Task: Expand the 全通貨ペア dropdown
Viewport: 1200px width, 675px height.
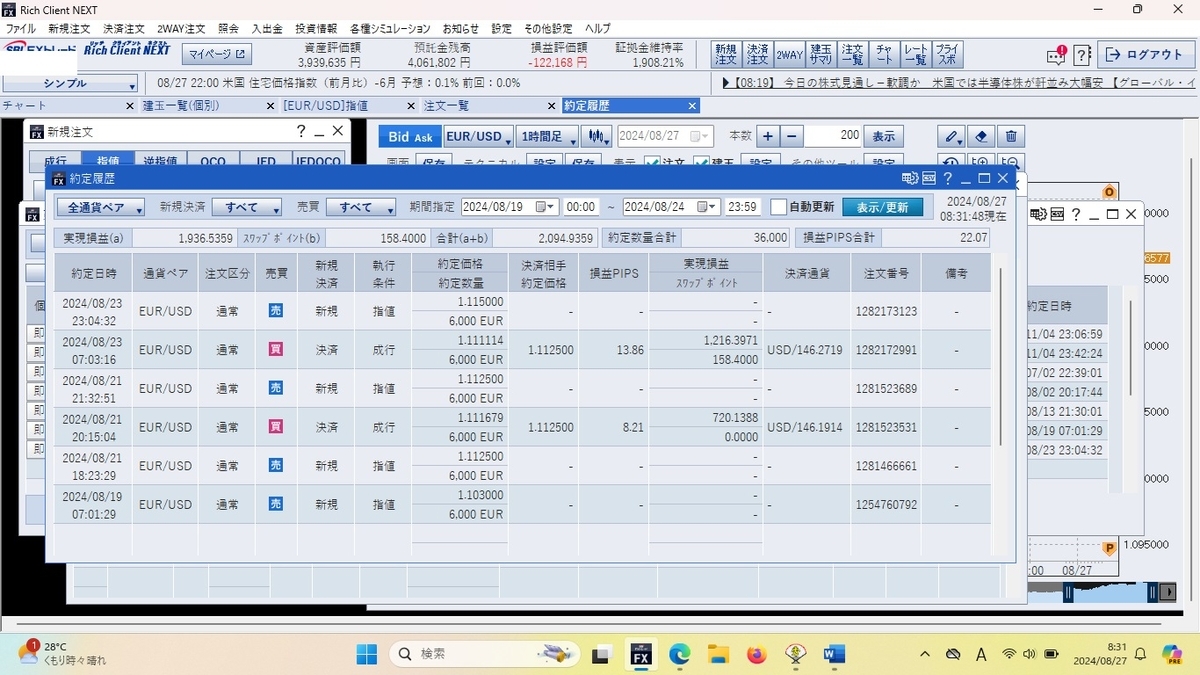Action: (x=100, y=207)
